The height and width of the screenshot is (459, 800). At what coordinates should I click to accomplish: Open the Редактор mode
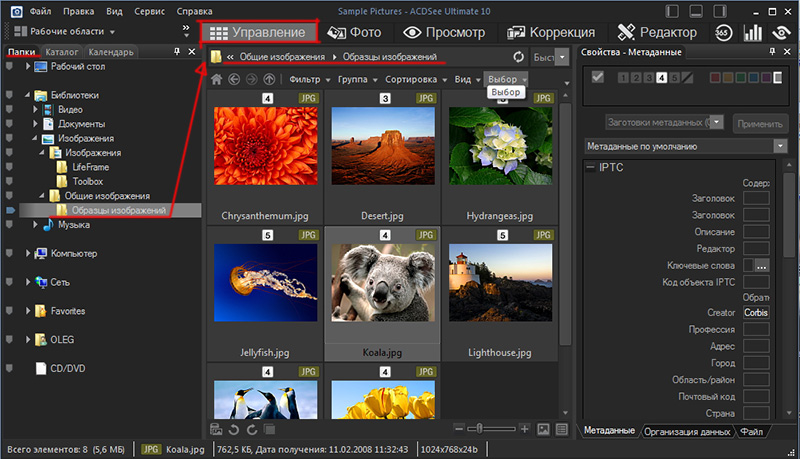657,33
